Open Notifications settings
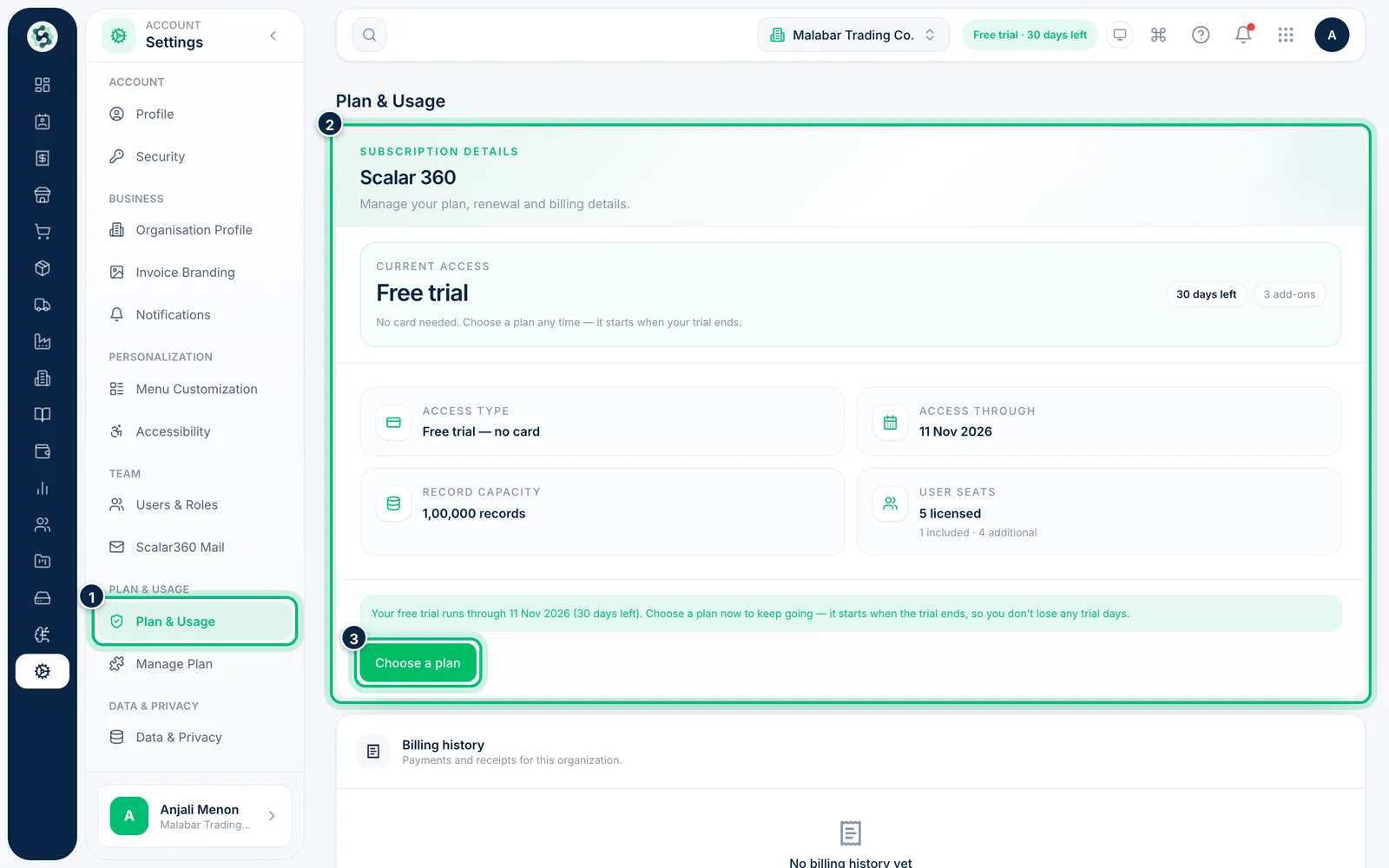The image size is (1389, 868). pyautogui.click(x=194, y=315)
